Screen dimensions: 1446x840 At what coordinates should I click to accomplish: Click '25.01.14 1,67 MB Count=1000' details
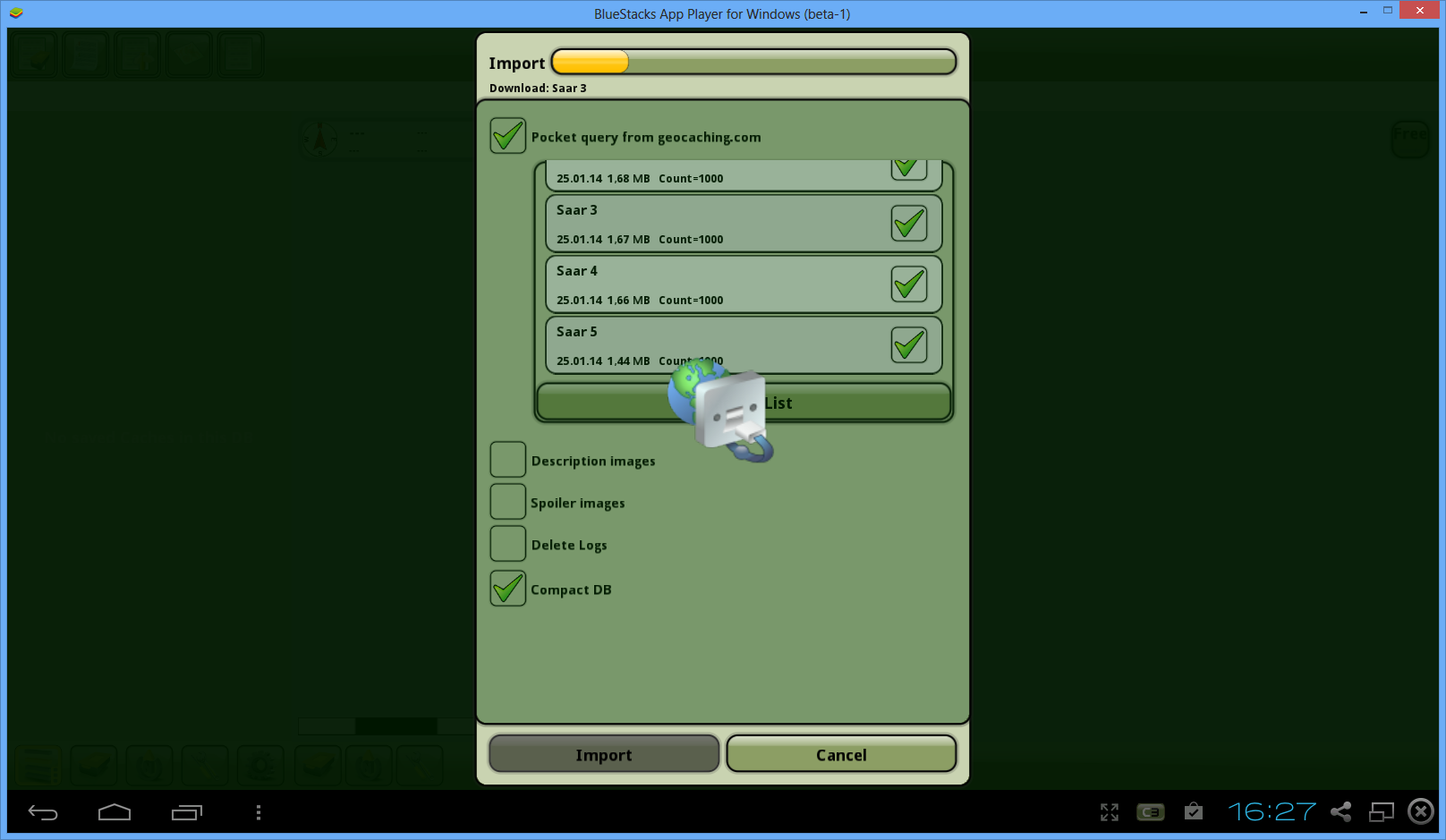point(640,240)
